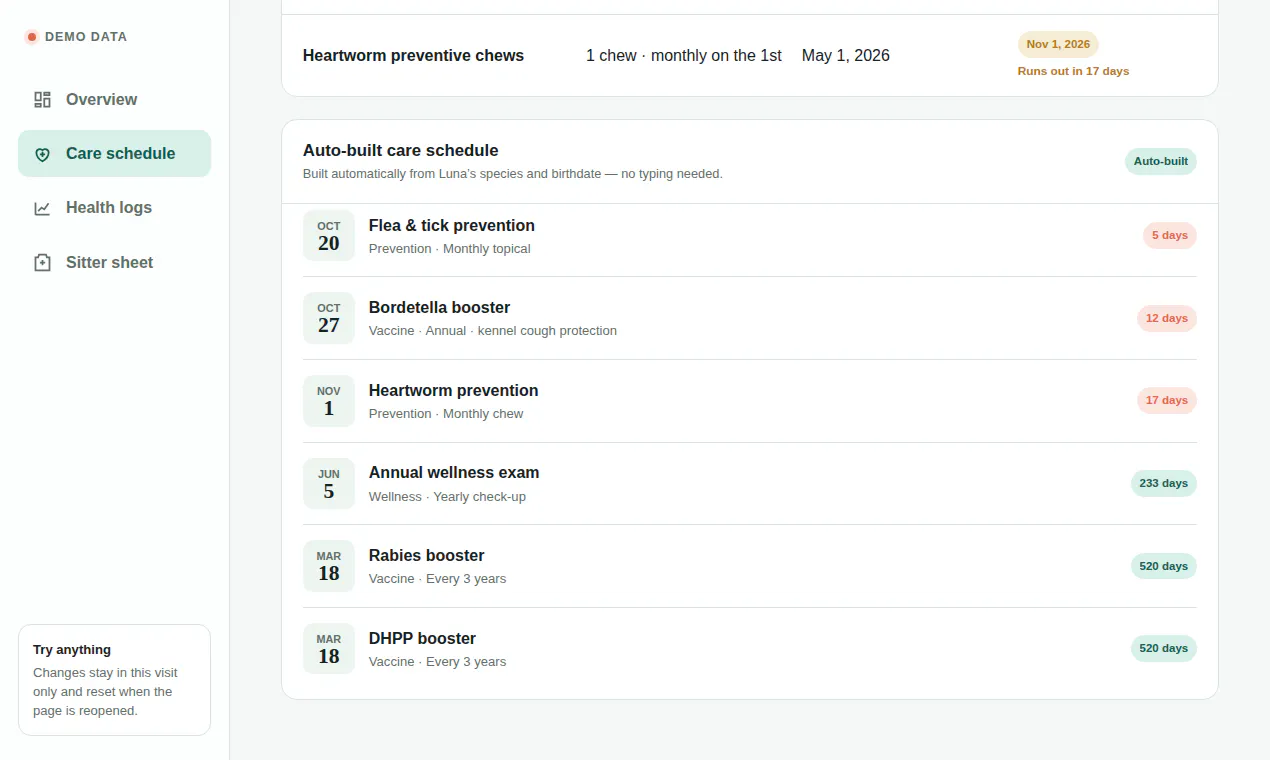
Task: Select the Annual wellness exam title
Action: tap(454, 472)
